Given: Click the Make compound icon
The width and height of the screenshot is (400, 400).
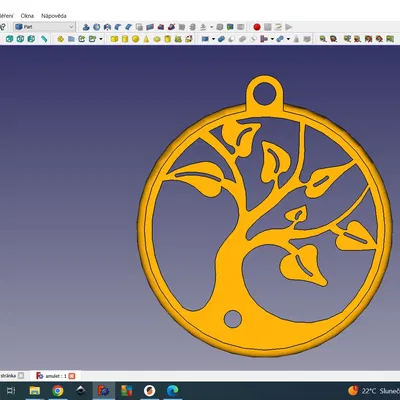Looking at the screenshot, I should [x=205, y=39].
